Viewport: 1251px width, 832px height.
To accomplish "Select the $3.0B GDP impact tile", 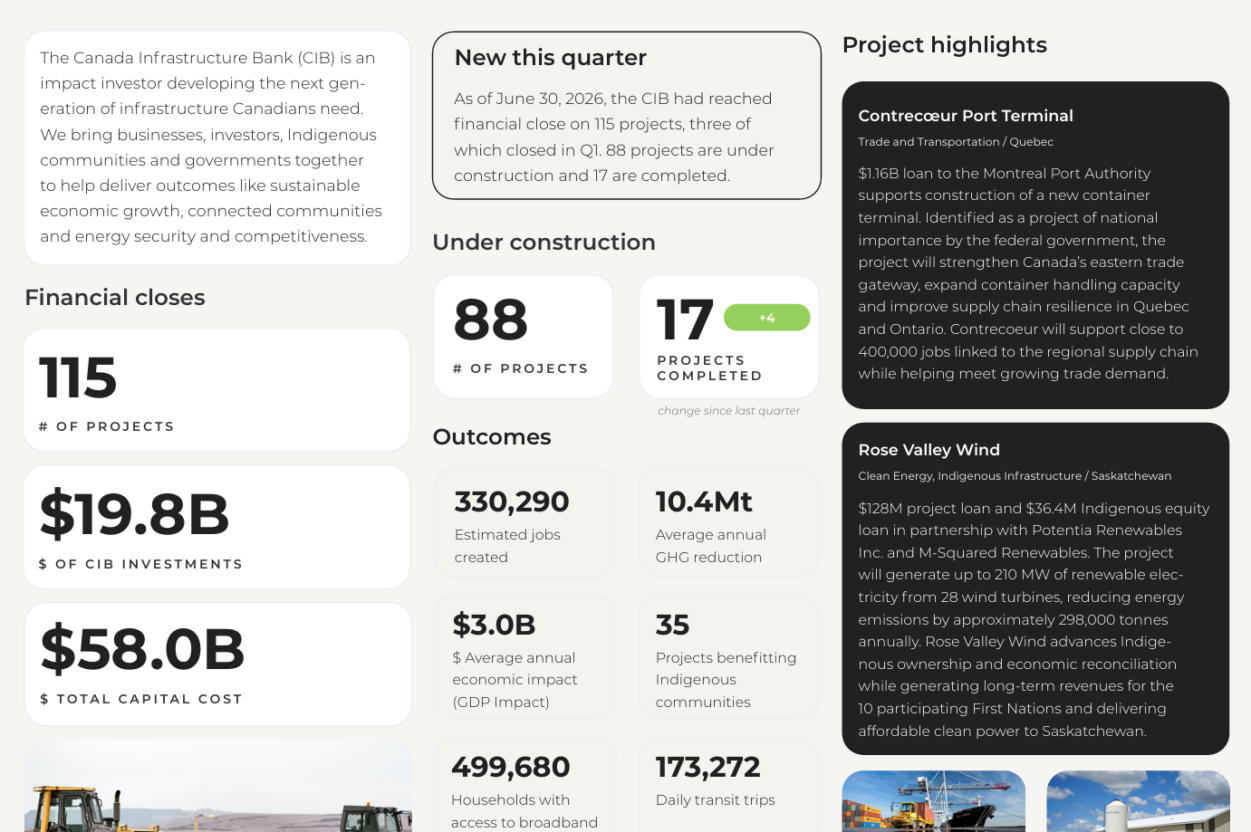I will pos(525,657).
